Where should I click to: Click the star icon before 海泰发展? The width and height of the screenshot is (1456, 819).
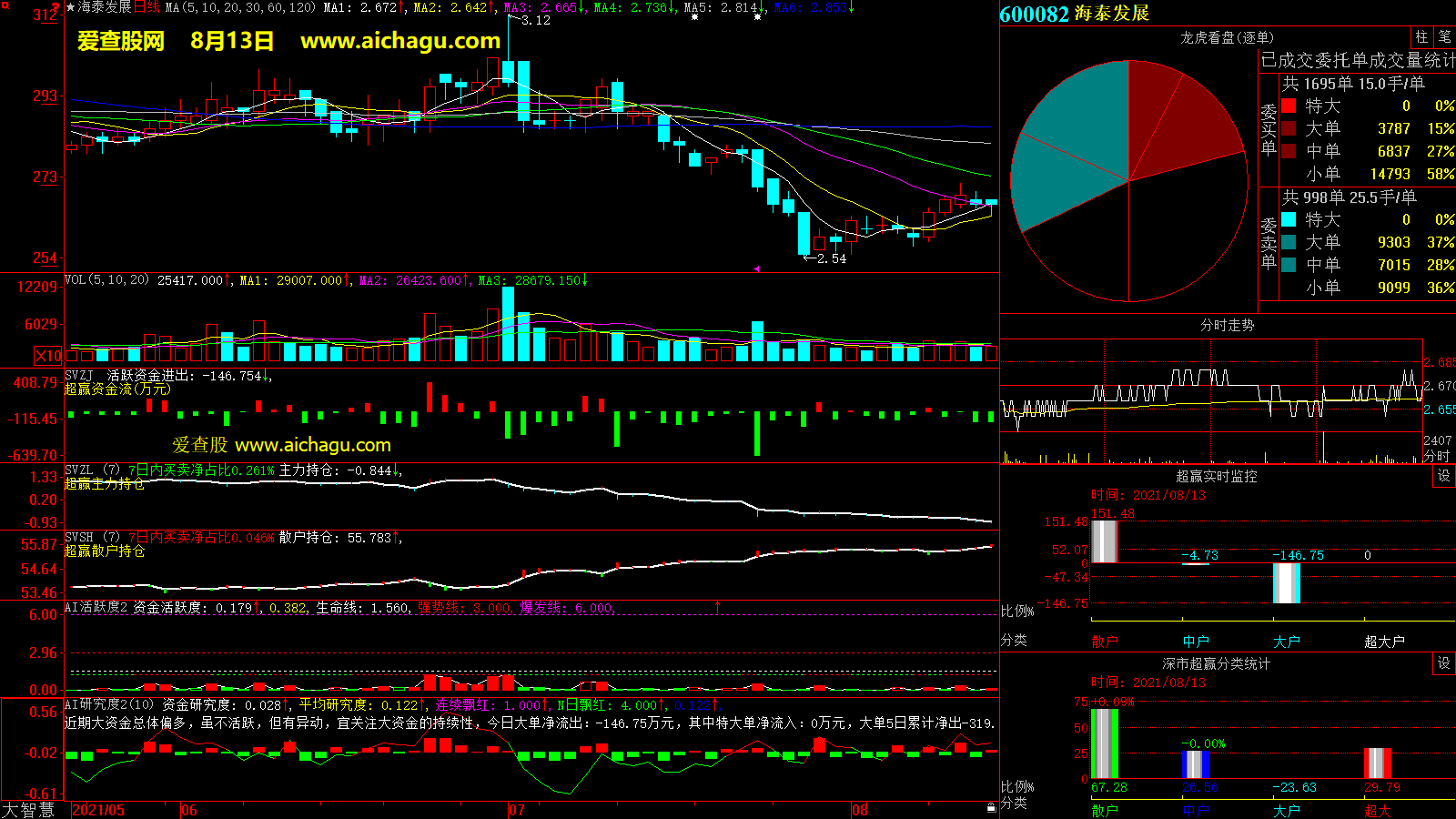[70, 7]
